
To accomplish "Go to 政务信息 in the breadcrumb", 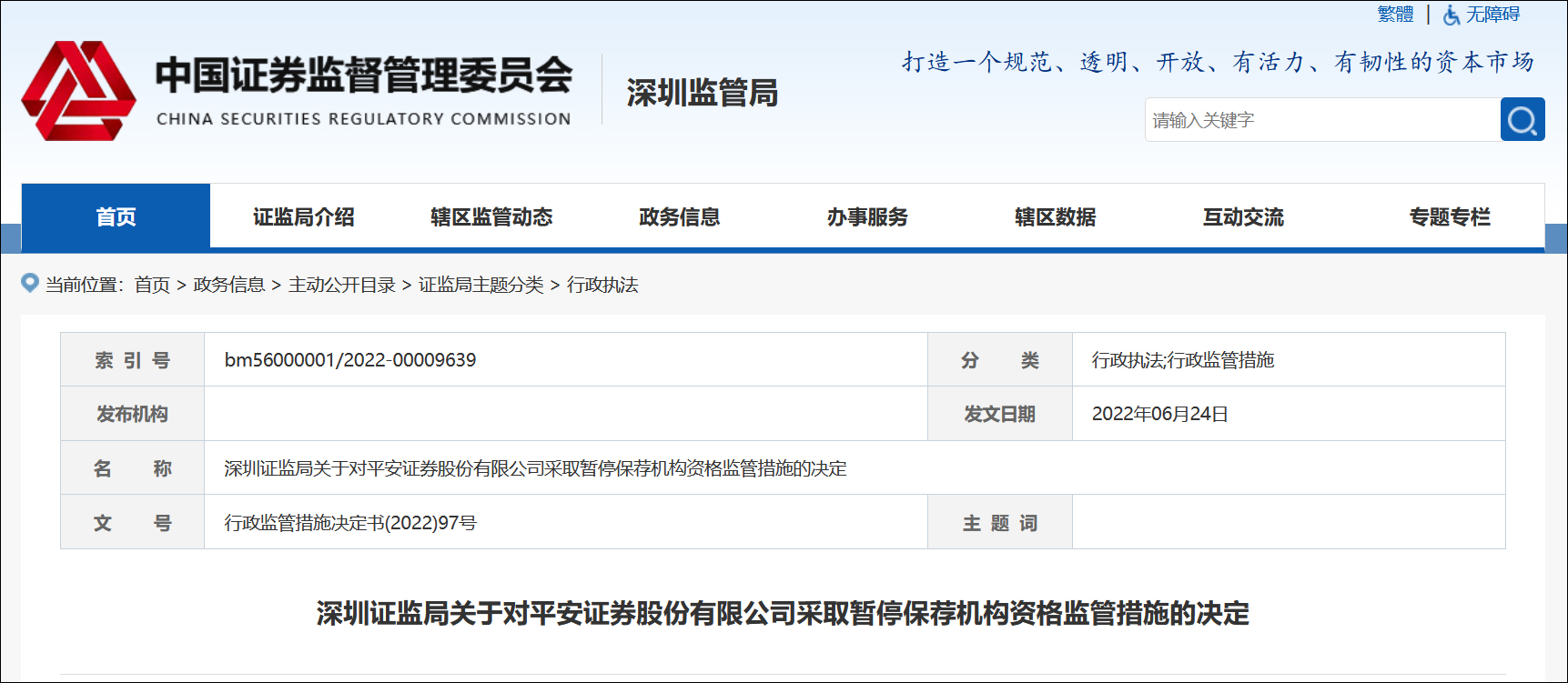I will click(228, 285).
